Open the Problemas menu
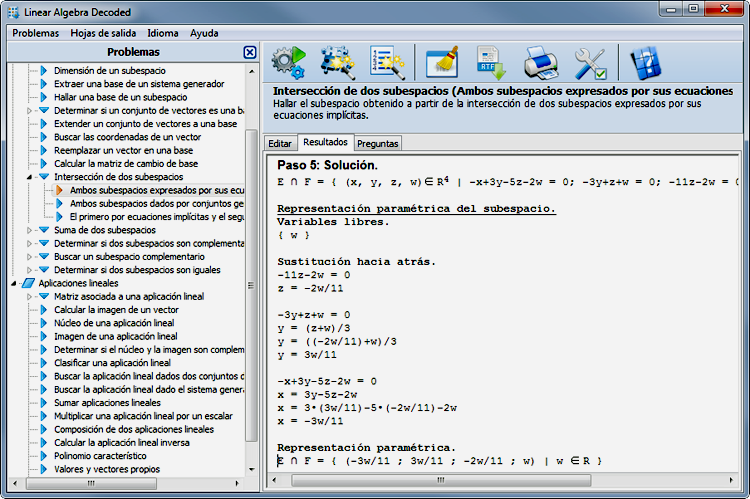This screenshot has height=499, width=750. pos(36,33)
